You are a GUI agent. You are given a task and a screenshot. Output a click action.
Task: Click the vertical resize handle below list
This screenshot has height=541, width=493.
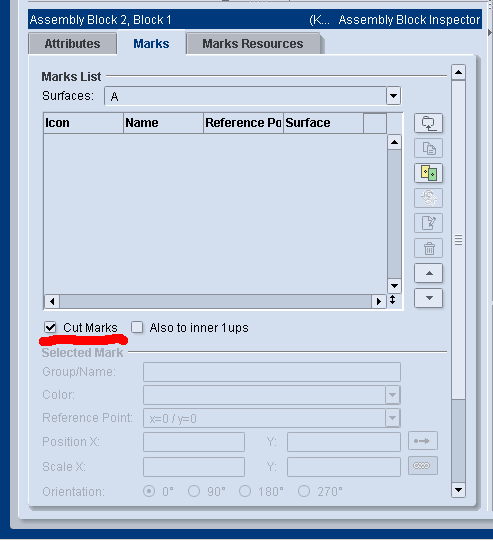click(x=393, y=300)
